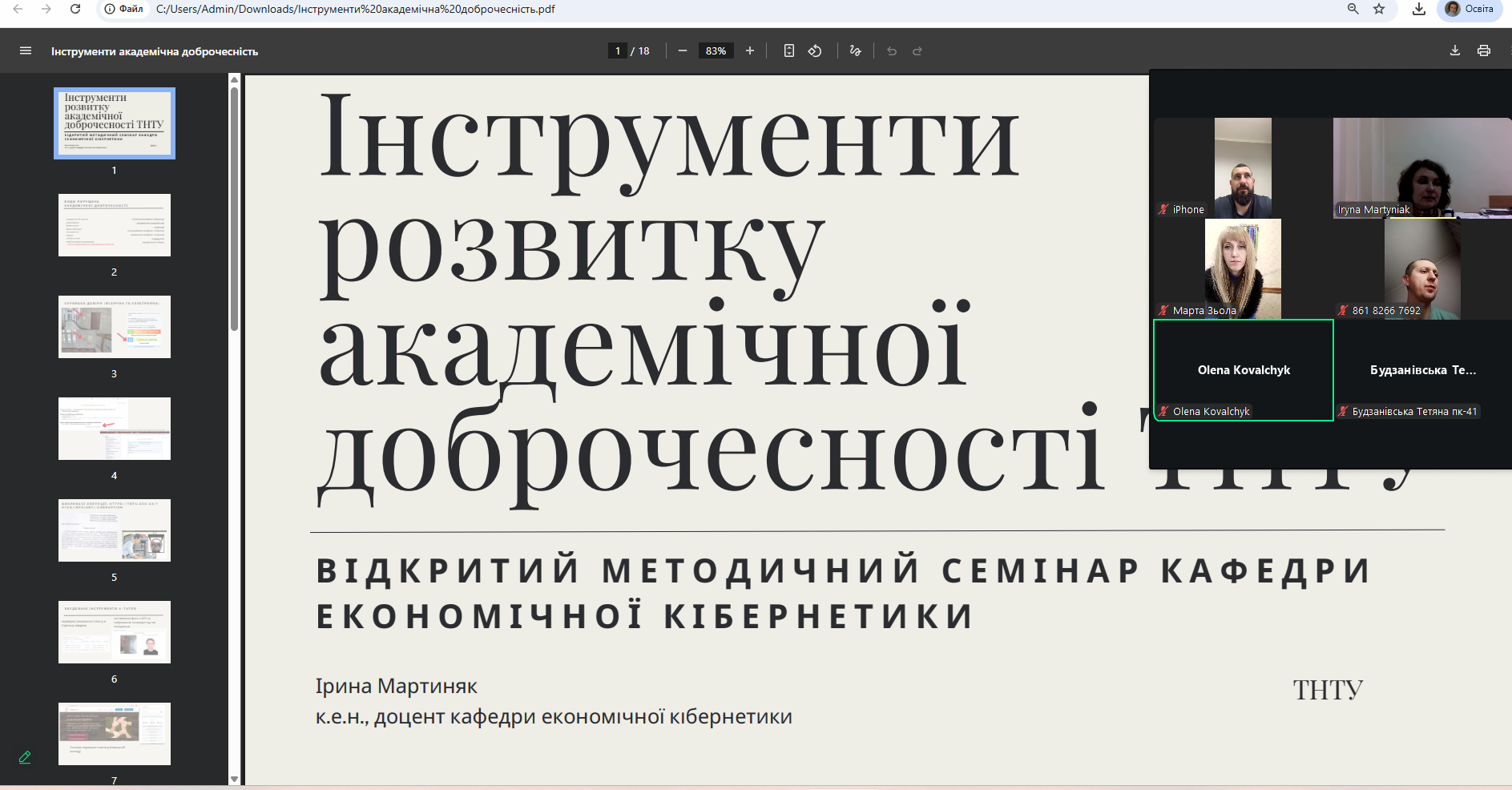1512x790 pixels.
Task: Reload the page in the browser
Action: coord(75,9)
